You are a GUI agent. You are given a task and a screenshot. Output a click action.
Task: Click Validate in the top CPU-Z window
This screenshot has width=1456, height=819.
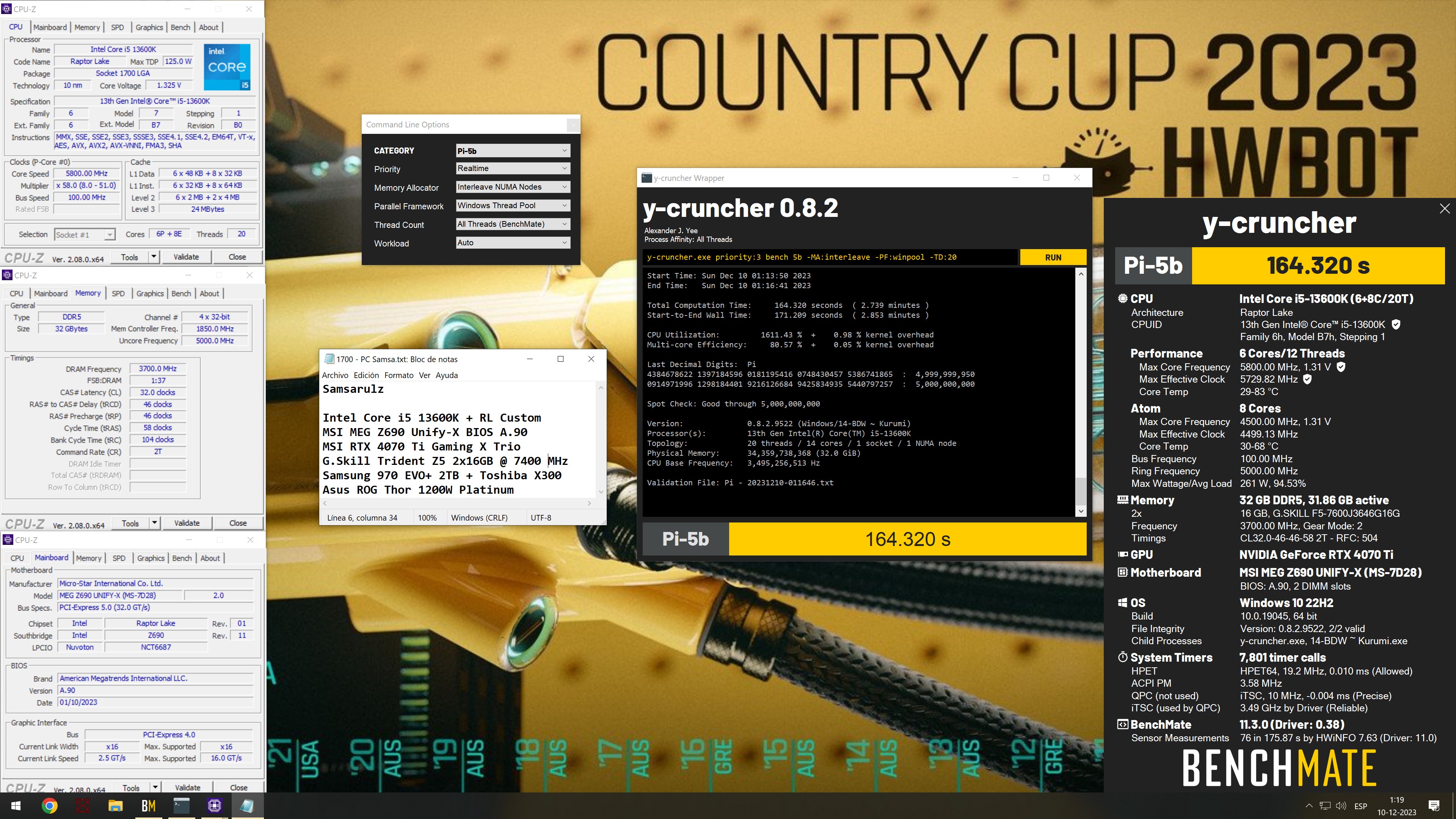point(186,257)
